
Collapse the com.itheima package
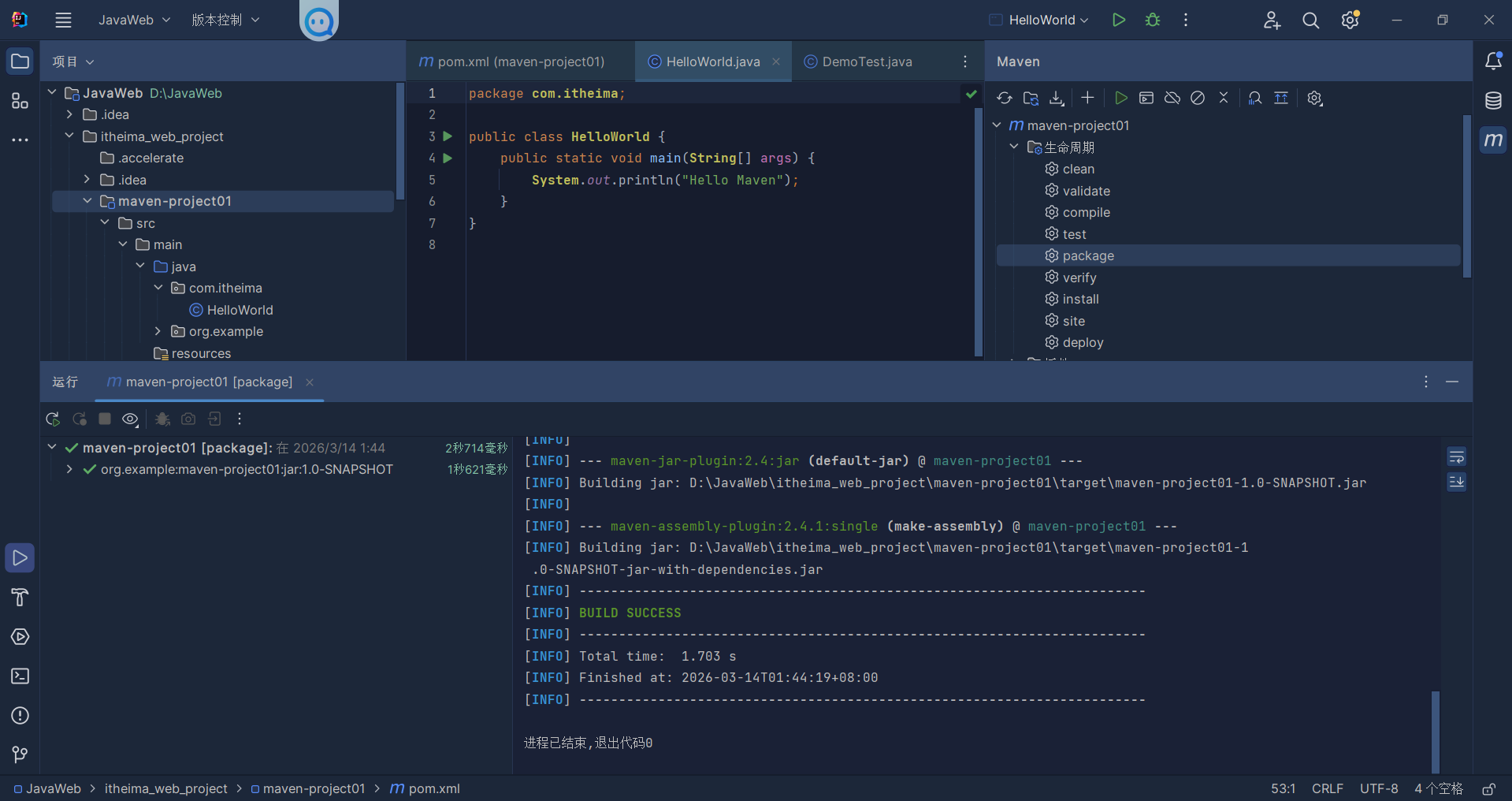coord(158,288)
